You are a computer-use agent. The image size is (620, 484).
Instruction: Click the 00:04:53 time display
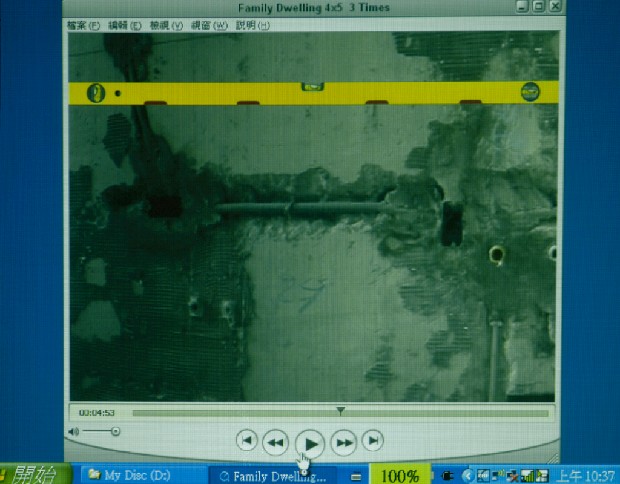[97, 412]
